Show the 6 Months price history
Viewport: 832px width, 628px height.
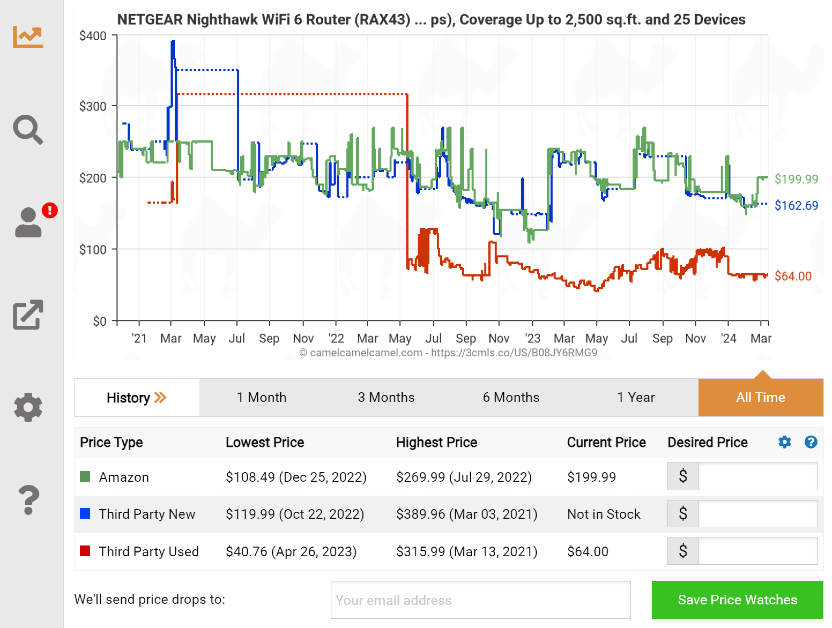[511, 397]
